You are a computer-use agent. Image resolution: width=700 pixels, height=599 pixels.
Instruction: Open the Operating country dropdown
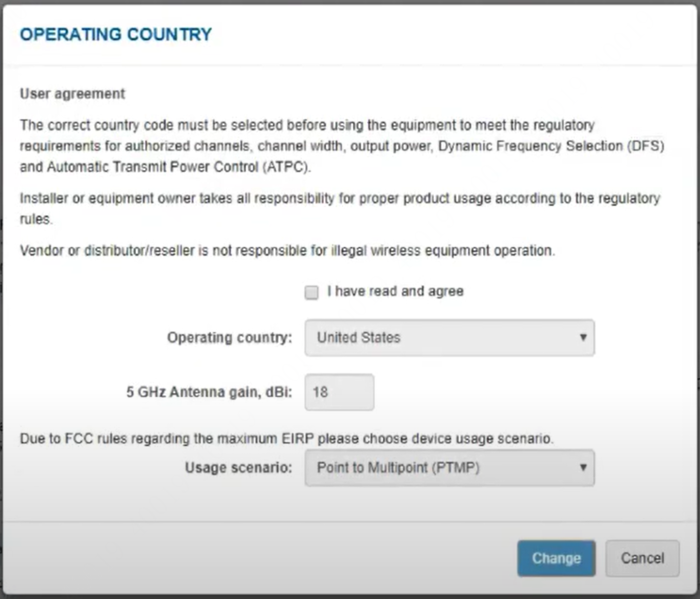point(449,338)
